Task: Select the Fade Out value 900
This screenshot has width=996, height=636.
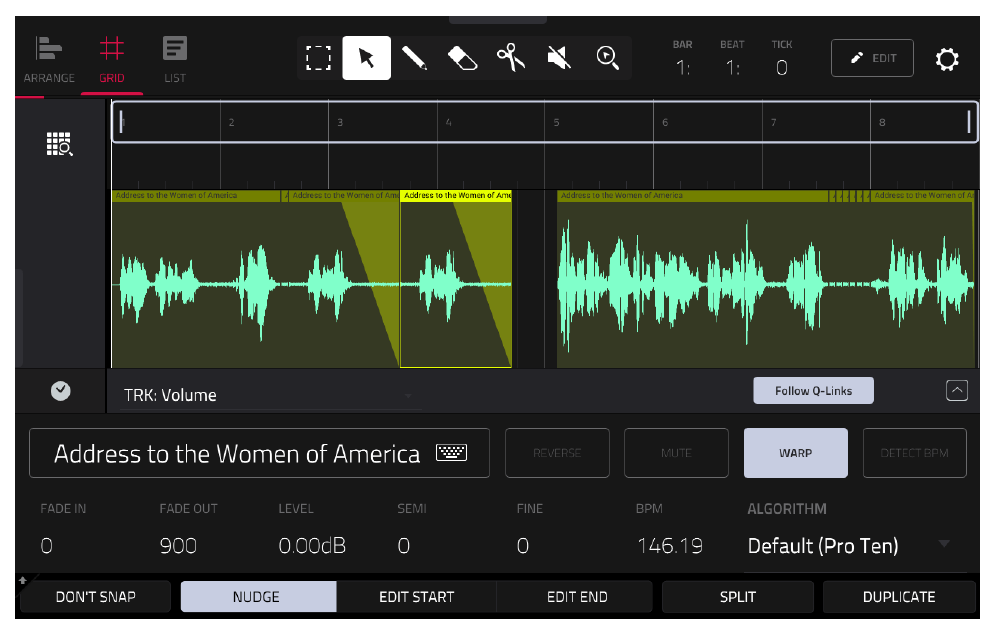Action: pos(178,546)
